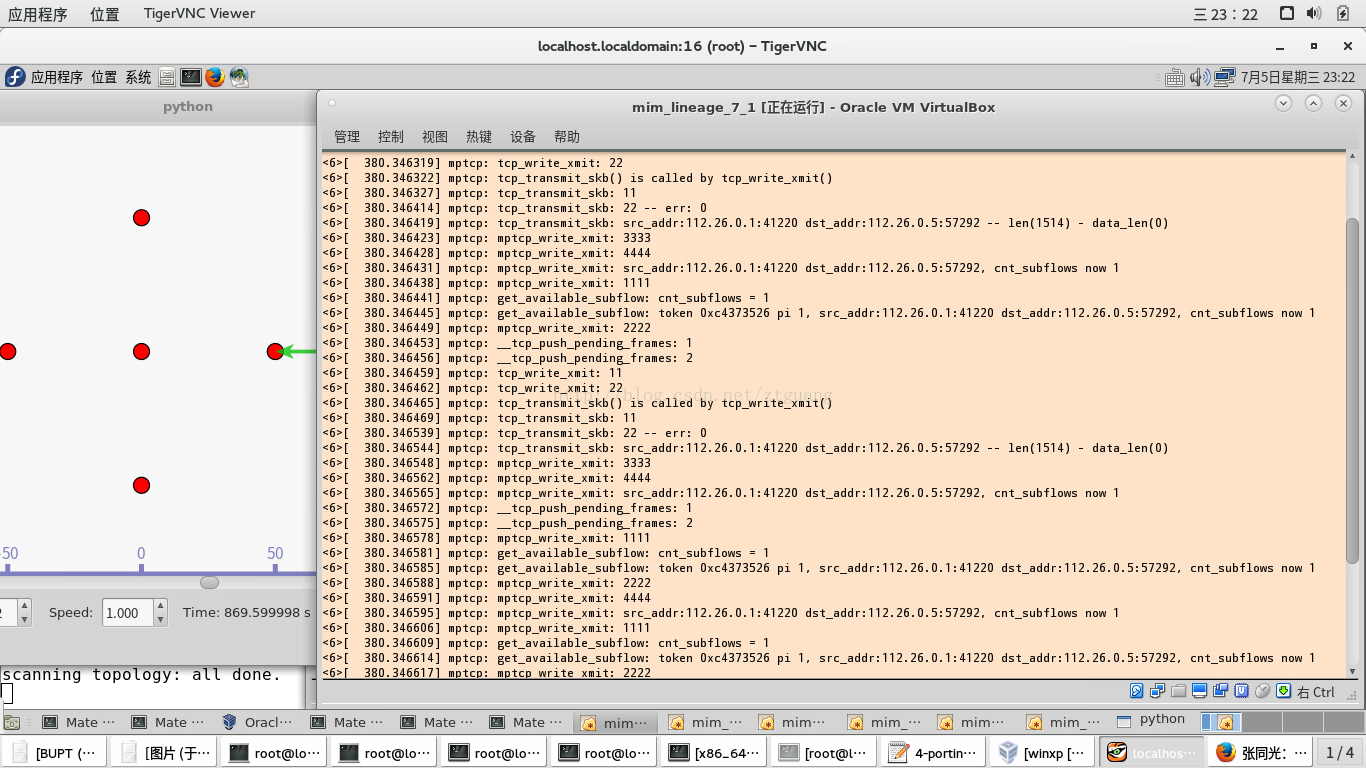Click the network adapters icon in VirtualBox status bar
The height and width of the screenshot is (768, 1366).
point(1157,691)
